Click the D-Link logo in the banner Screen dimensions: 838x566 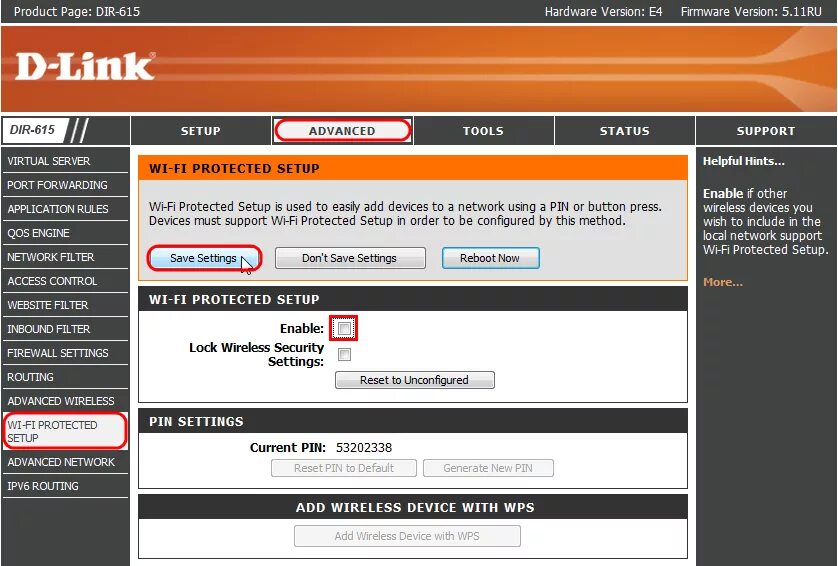coord(85,66)
